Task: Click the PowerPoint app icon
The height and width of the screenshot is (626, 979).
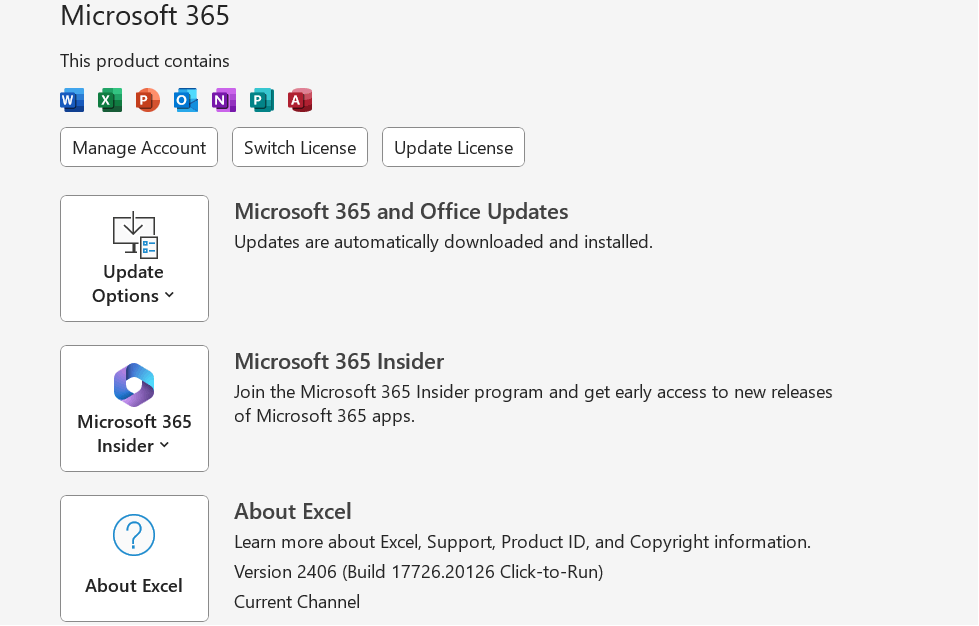Action: (x=148, y=100)
